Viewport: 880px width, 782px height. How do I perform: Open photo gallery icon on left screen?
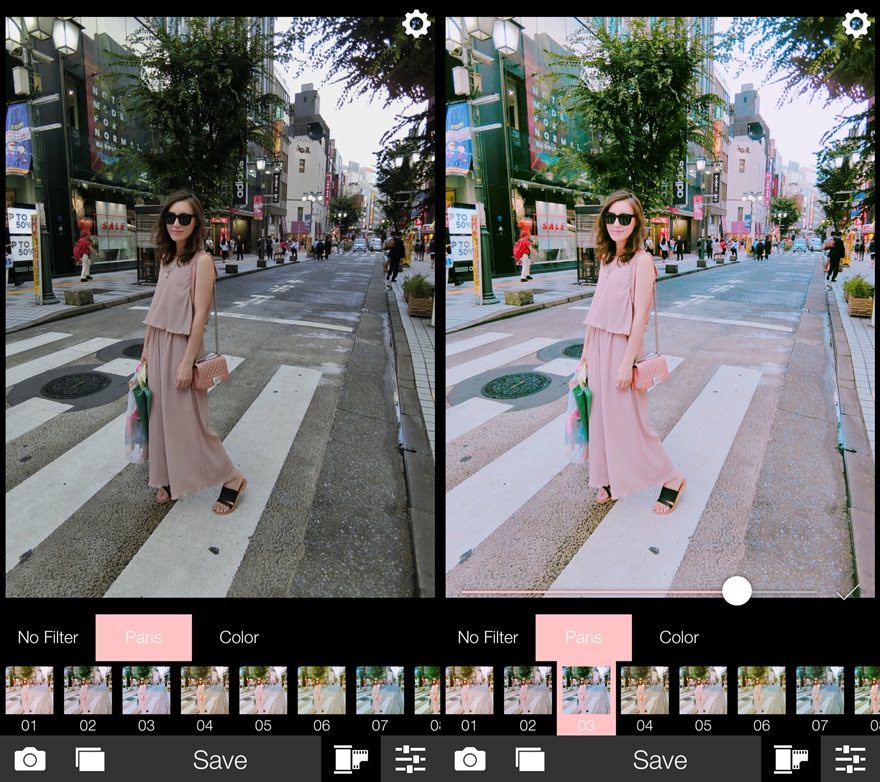pyautogui.click(x=90, y=760)
